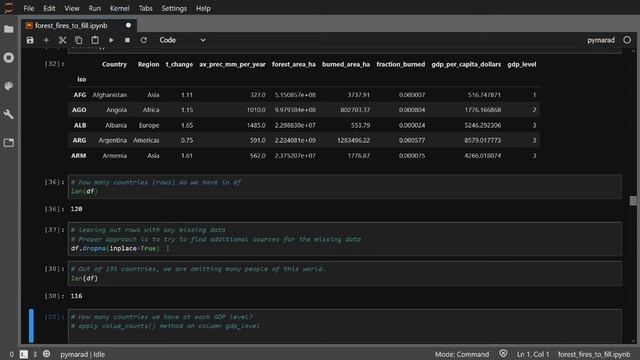This screenshot has height=360, width=640.
Task: Open the File Browser sidebar icon
Action: coord(9,29)
